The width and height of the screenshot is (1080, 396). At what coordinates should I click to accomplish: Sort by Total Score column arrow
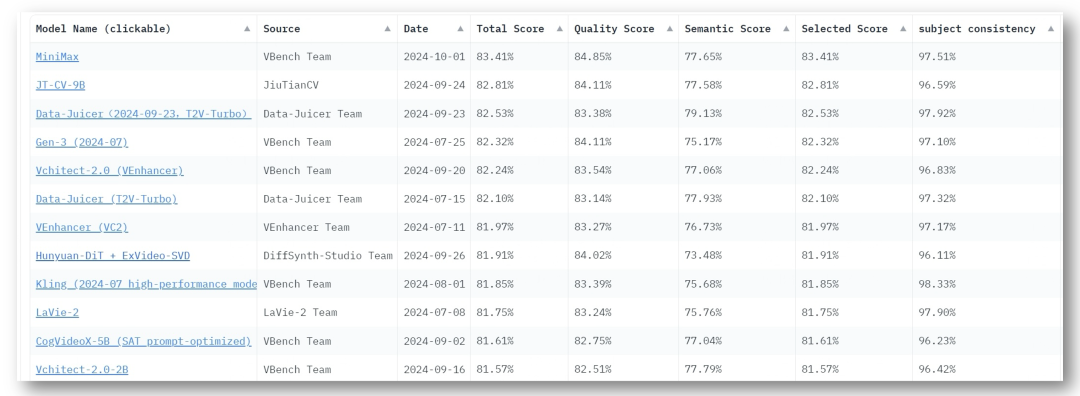point(559,29)
